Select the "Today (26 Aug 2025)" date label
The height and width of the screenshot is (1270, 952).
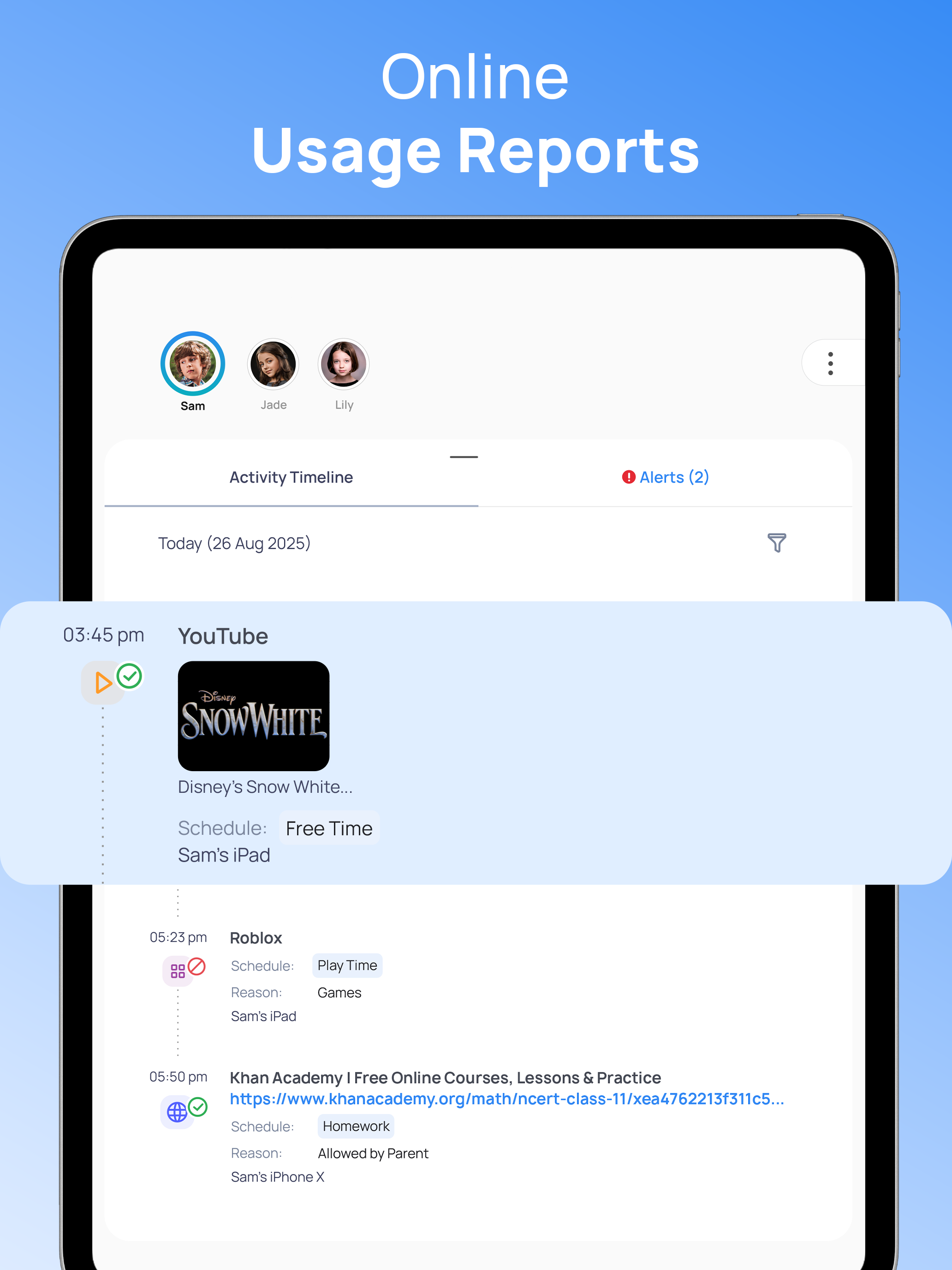(x=234, y=543)
